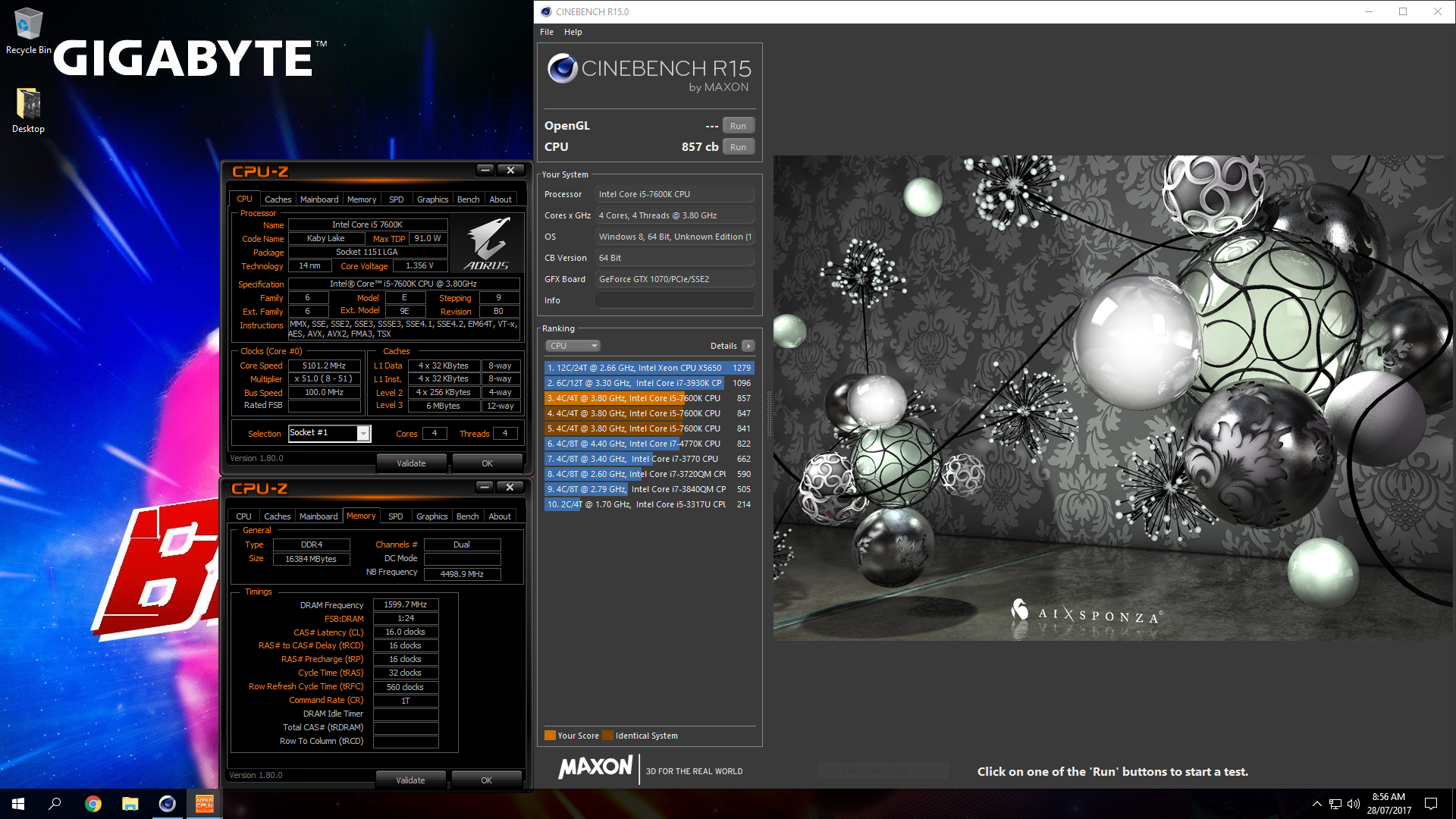The height and width of the screenshot is (819, 1456).
Task: Switch to CPU-Z taskbar icon
Action: (204, 804)
